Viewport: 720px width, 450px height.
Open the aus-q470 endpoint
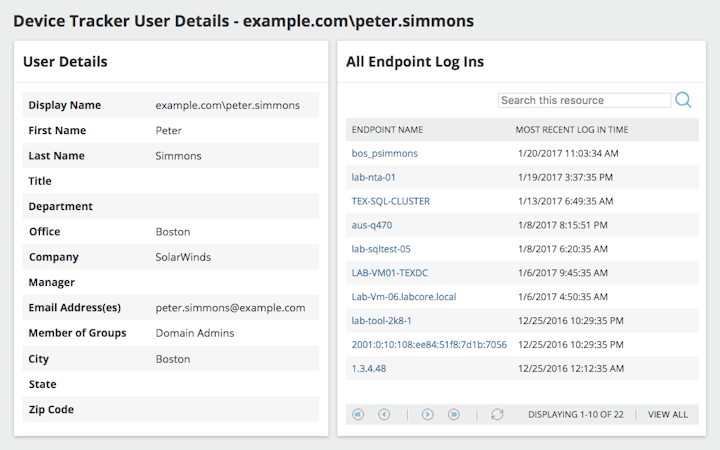click(372, 225)
